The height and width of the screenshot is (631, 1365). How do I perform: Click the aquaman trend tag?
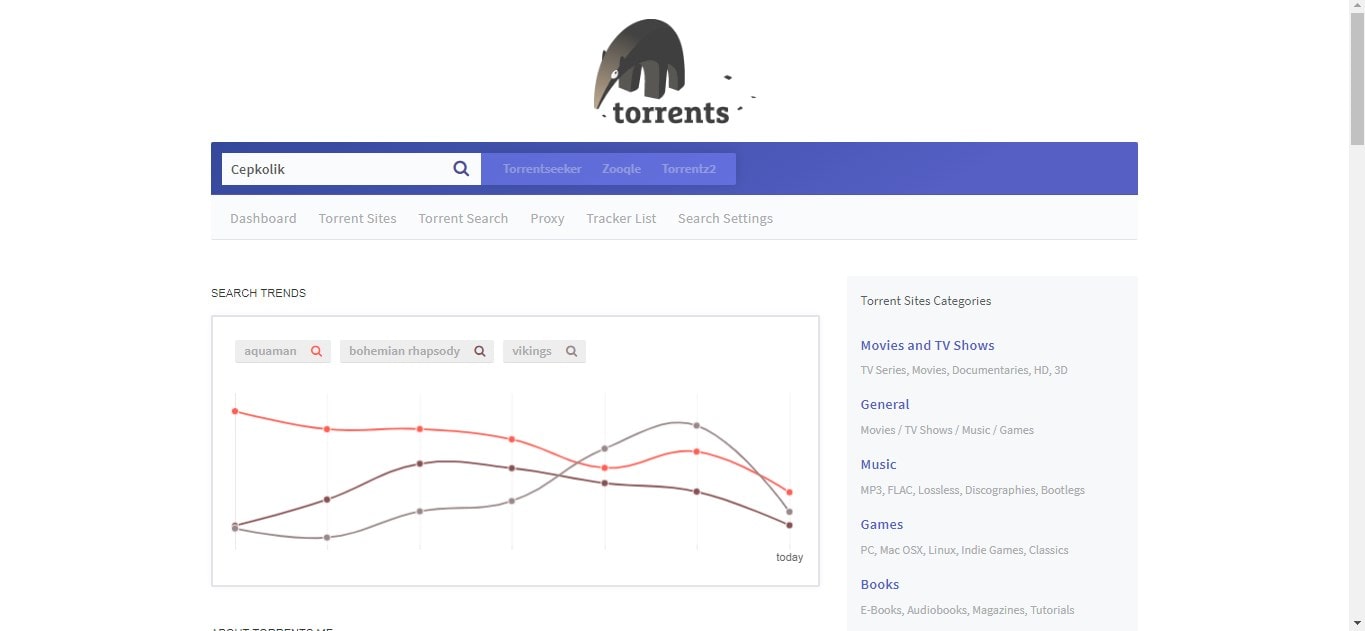pos(283,351)
